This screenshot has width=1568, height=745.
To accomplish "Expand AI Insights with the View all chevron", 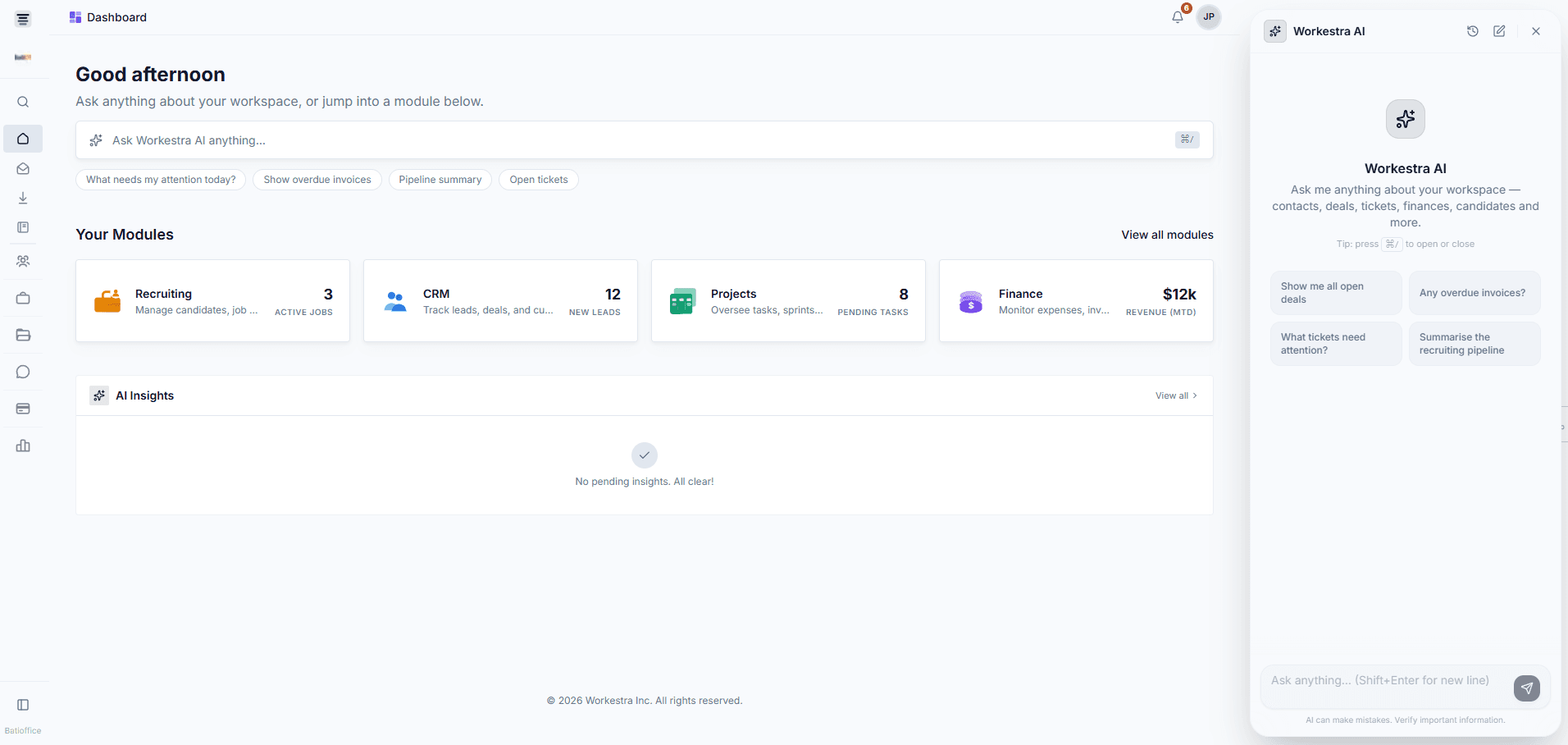I will [x=1176, y=395].
